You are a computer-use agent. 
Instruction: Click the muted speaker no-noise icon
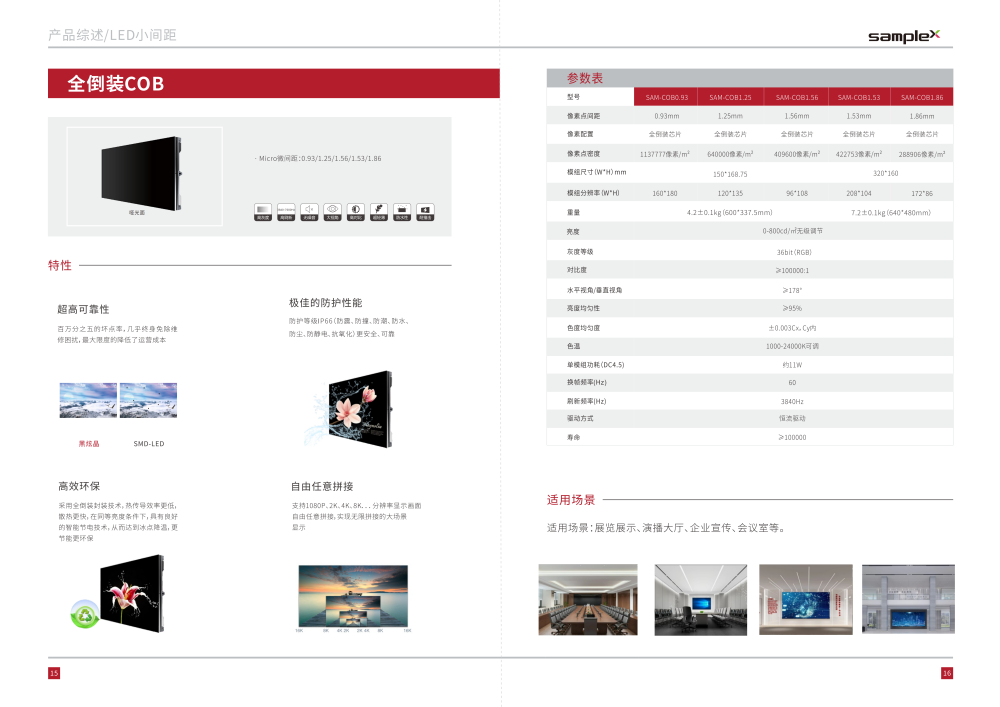point(310,211)
